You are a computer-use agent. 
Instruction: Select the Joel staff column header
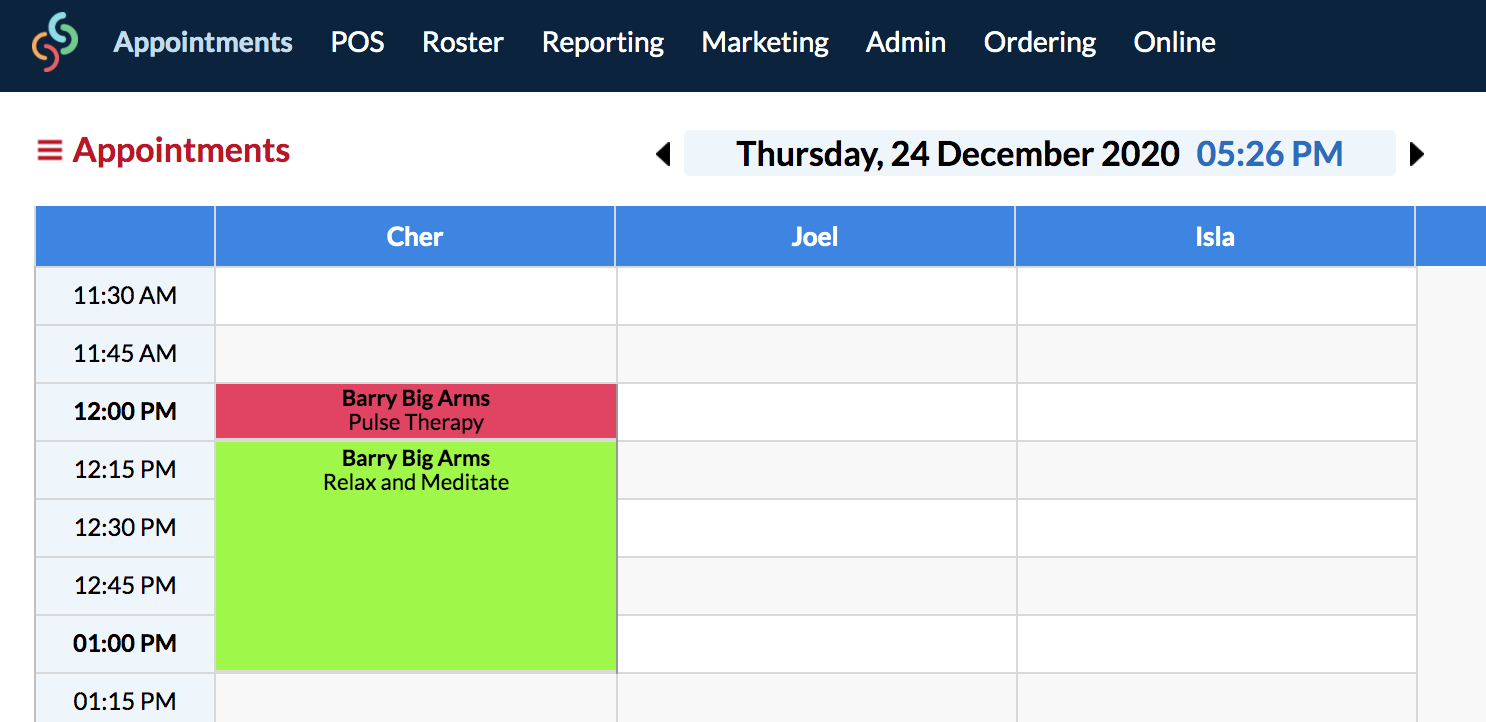pyautogui.click(x=815, y=237)
